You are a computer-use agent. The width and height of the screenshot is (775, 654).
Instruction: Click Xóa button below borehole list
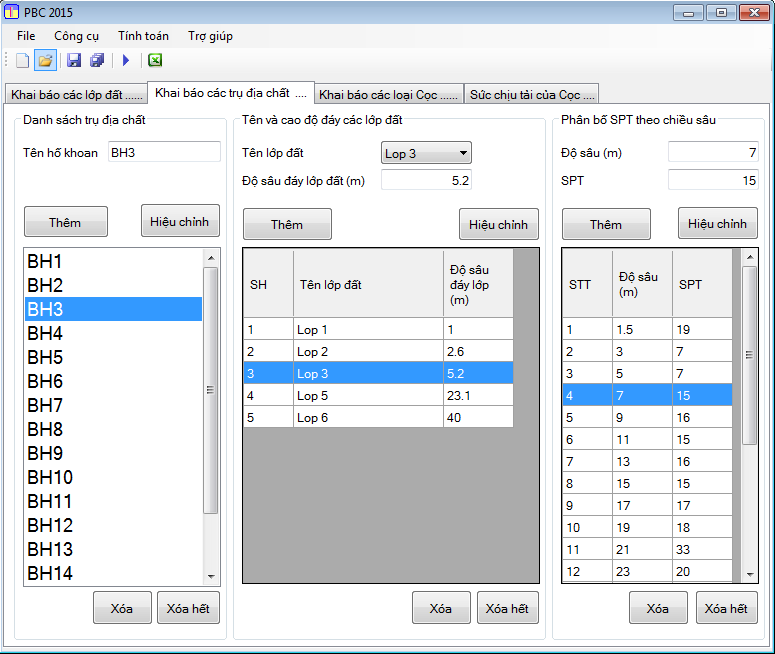[x=122, y=608]
